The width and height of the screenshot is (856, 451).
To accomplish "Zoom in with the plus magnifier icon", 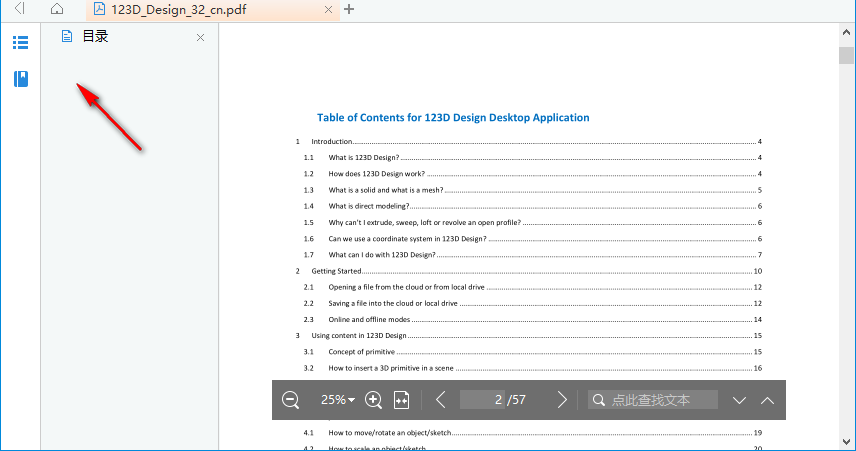I will tap(373, 400).
